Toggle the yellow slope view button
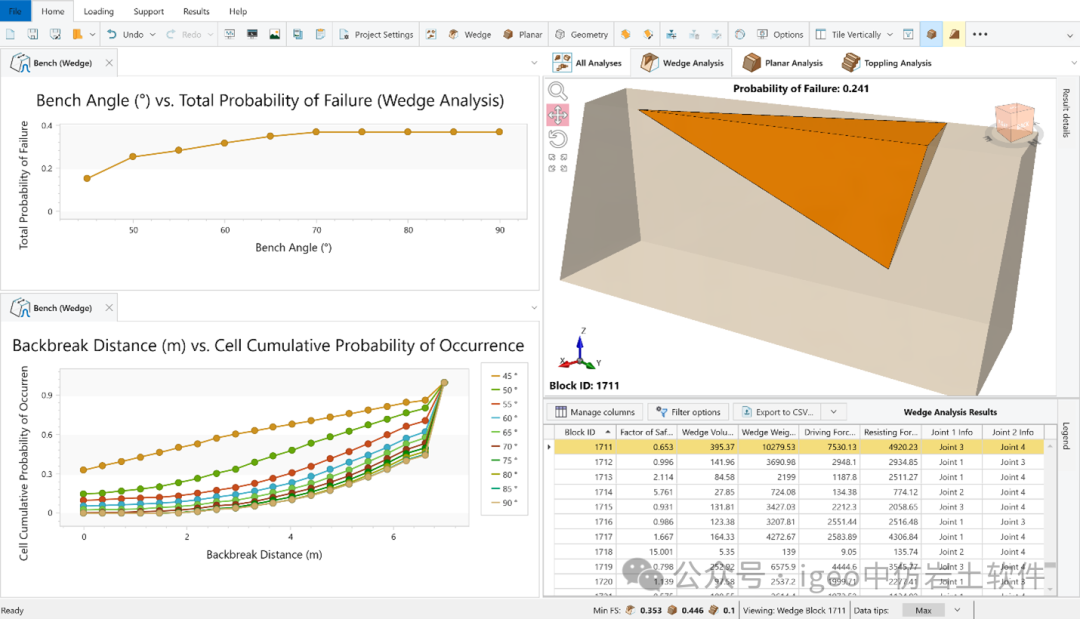Screen dimensions: 1080x619 [x=954, y=34]
